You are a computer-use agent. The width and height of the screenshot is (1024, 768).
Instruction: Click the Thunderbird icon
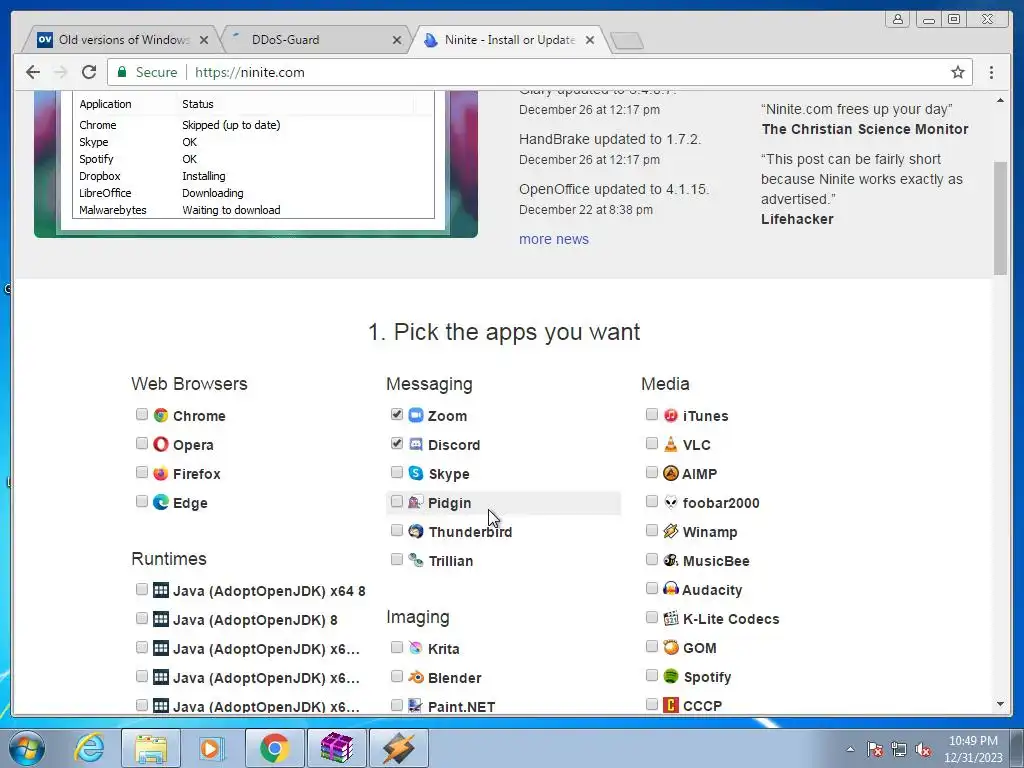click(416, 531)
